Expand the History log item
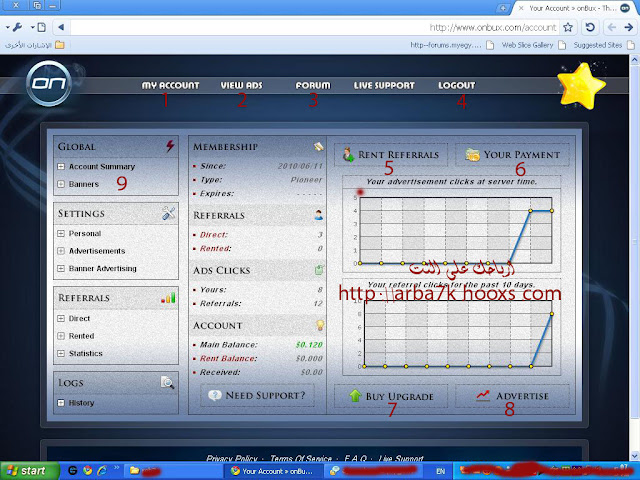This screenshot has height=480, width=640. pyautogui.click(x=61, y=403)
